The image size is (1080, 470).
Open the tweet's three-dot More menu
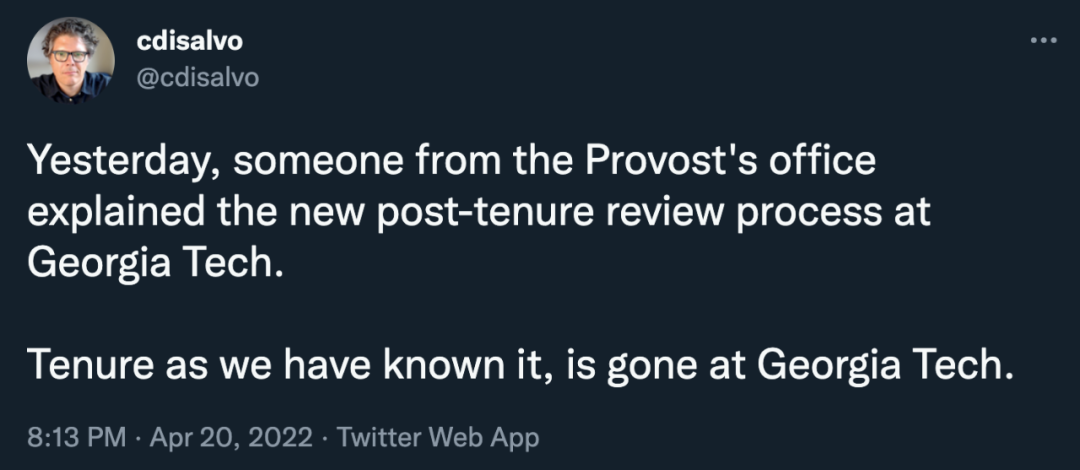[x=1043, y=41]
